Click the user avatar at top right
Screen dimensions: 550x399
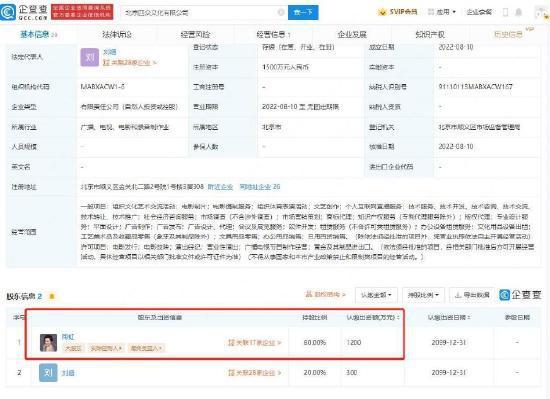click(541, 13)
